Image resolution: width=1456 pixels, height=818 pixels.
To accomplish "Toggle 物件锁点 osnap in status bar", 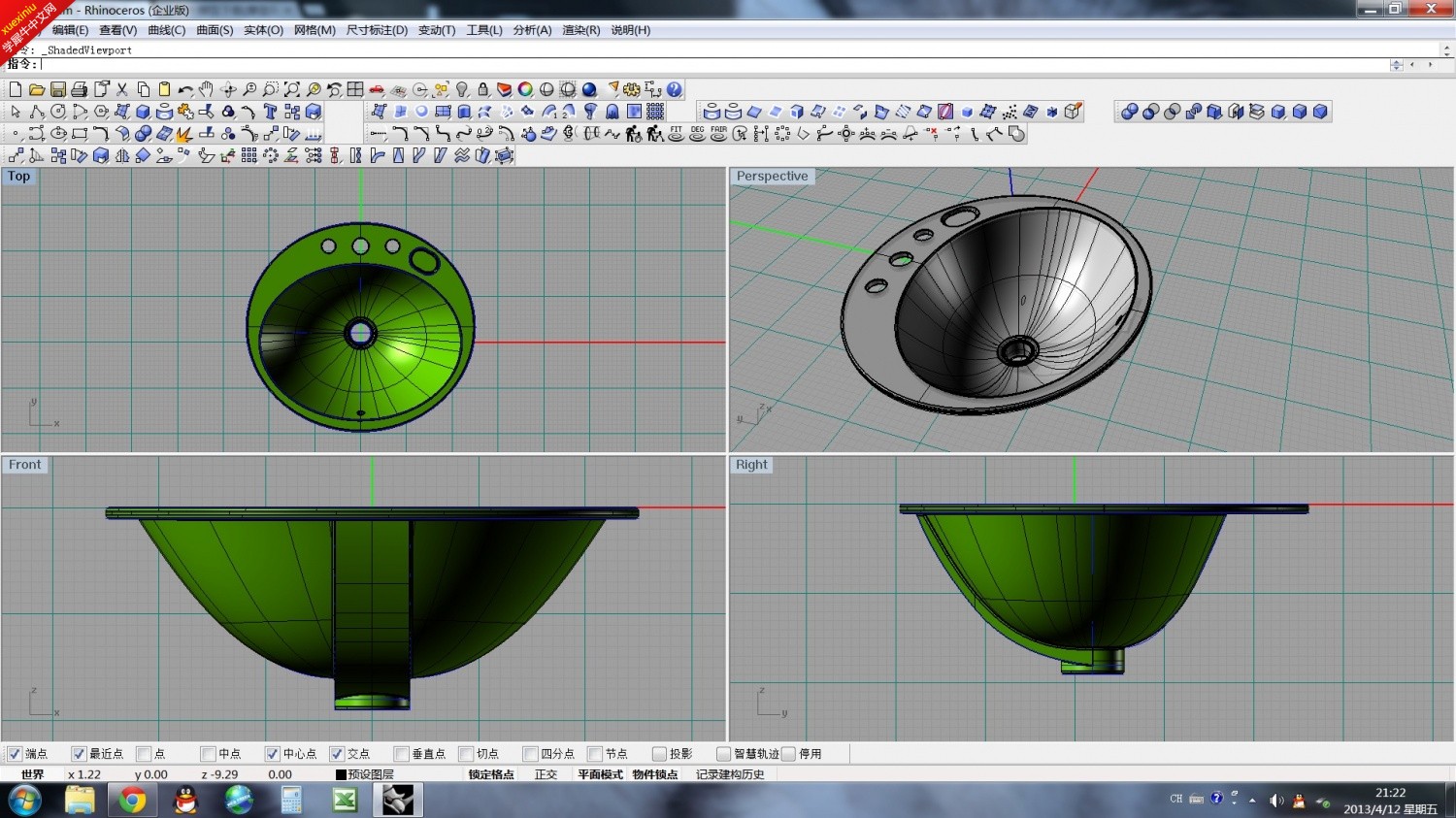I will 655,774.
